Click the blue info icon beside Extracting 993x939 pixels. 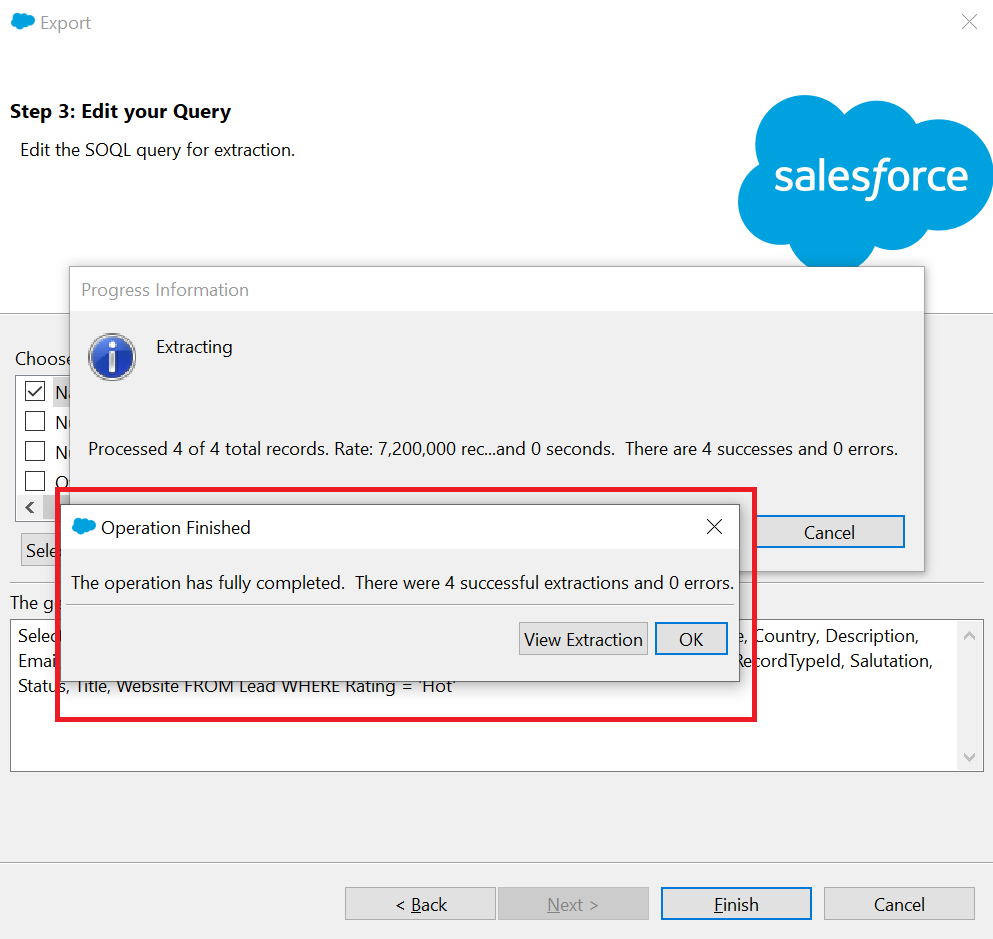pyautogui.click(x=112, y=356)
